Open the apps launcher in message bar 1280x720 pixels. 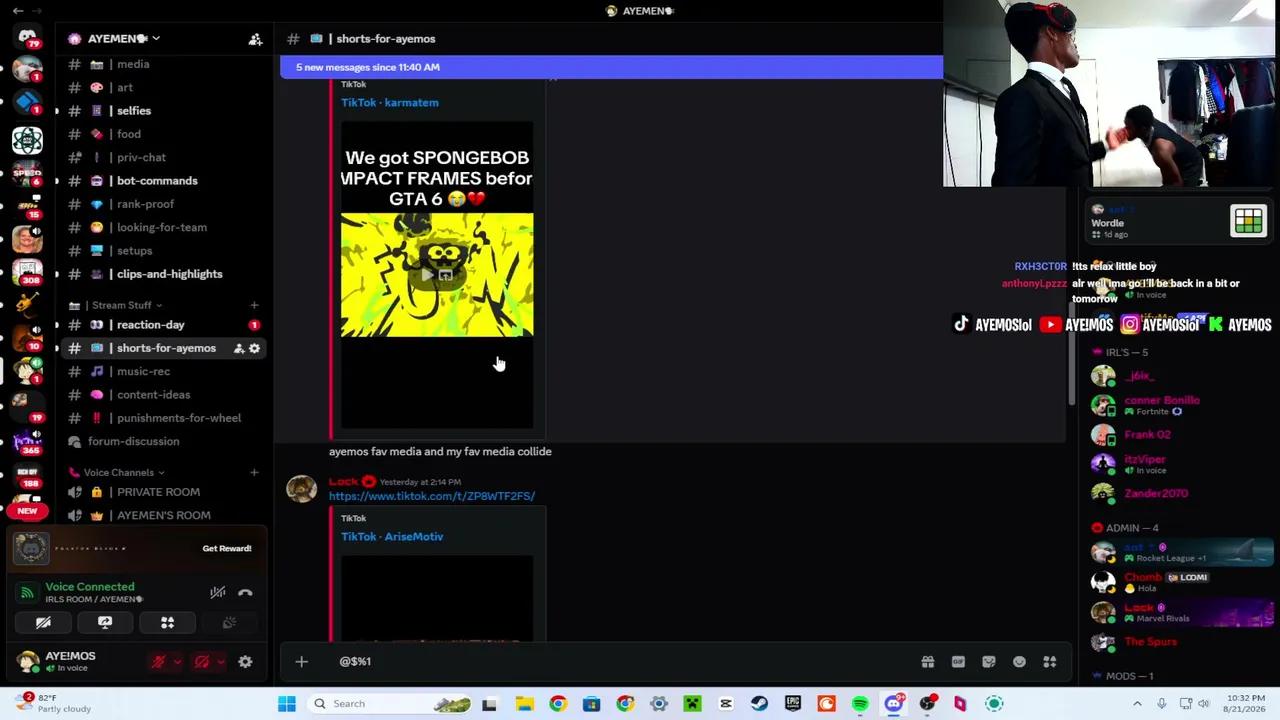point(1050,661)
